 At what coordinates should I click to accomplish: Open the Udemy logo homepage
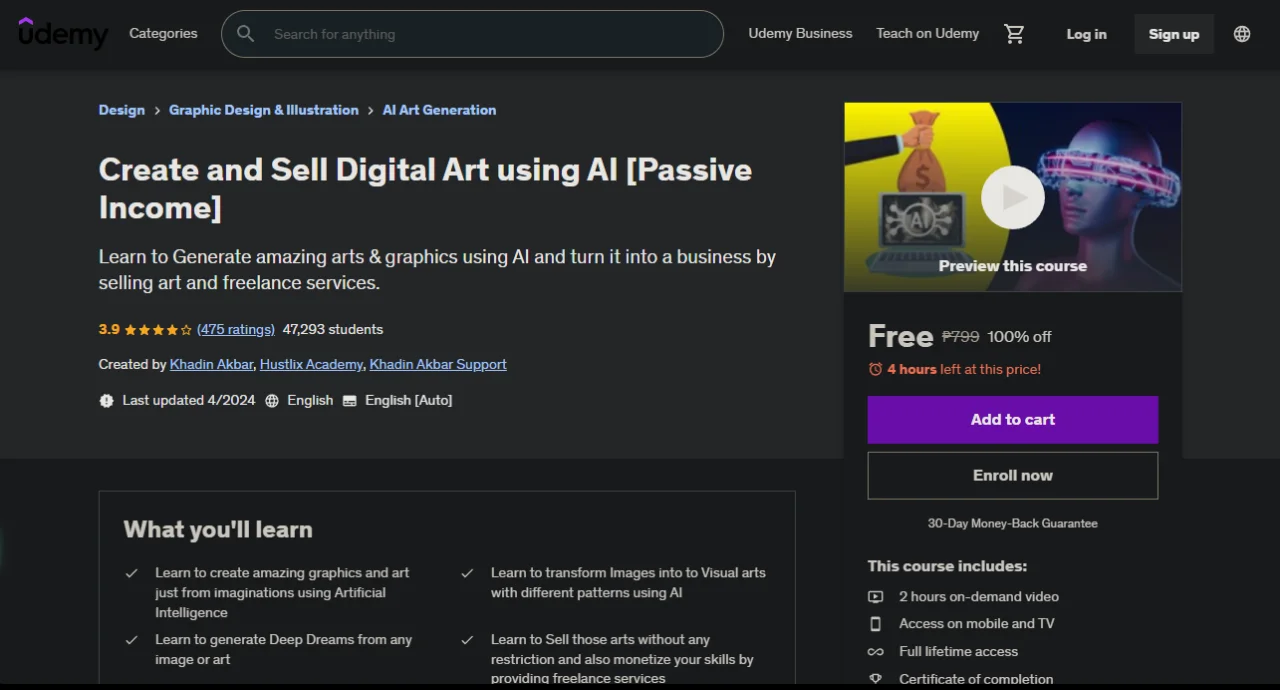(x=63, y=34)
